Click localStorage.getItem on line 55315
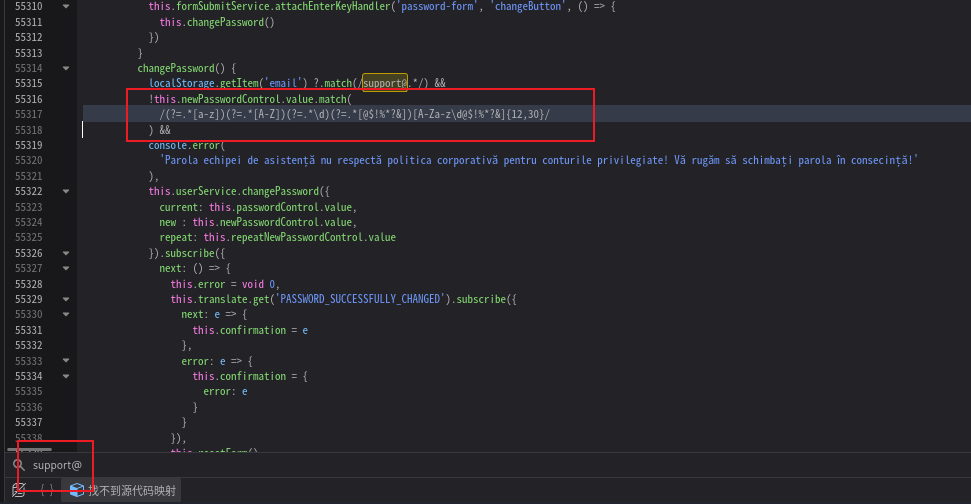The width and height of the screenshot is (971, 504). coord(204,83)
